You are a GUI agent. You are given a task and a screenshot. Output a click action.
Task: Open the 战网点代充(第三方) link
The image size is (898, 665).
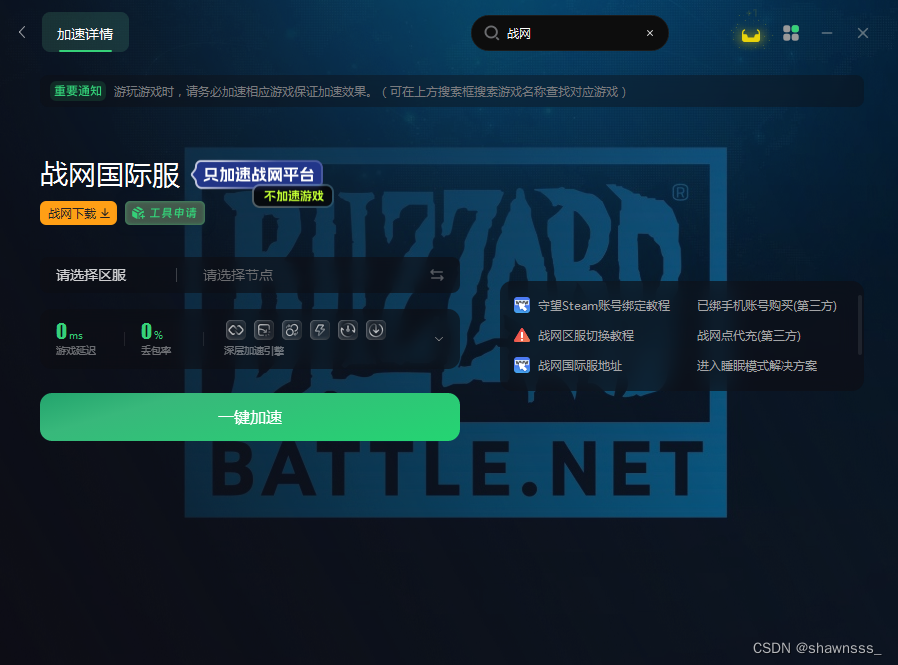pyautogui.click(x=749, y=336)
